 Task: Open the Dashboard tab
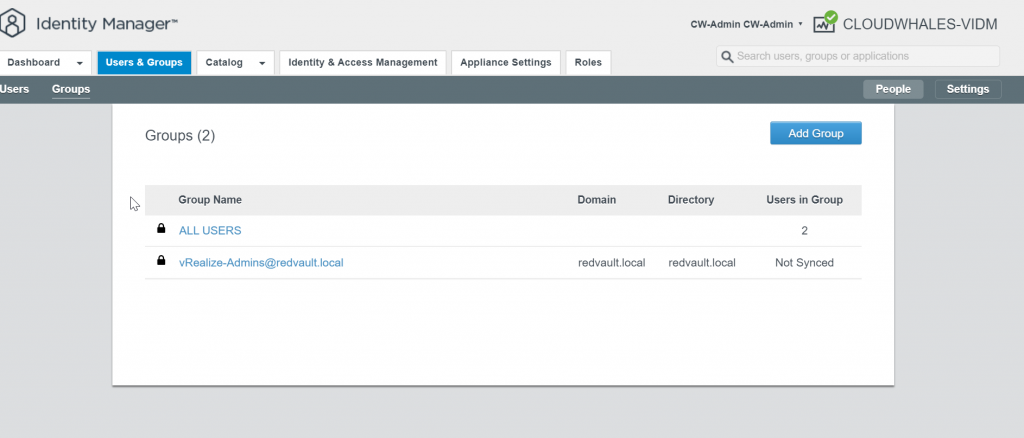coord(33,63)
